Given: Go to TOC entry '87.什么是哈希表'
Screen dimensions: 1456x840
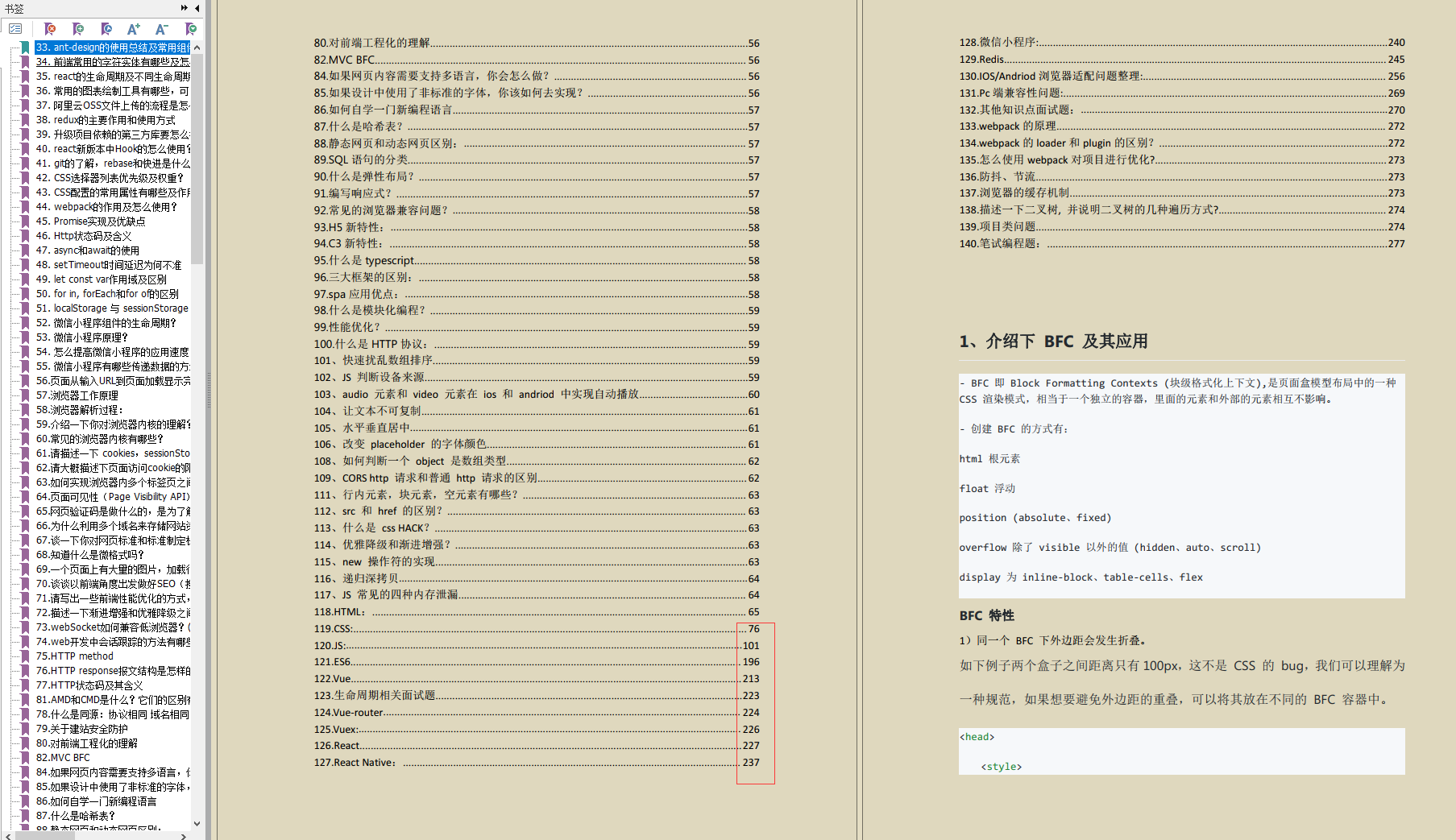Looking at the screenshot, I should point(537,126).
